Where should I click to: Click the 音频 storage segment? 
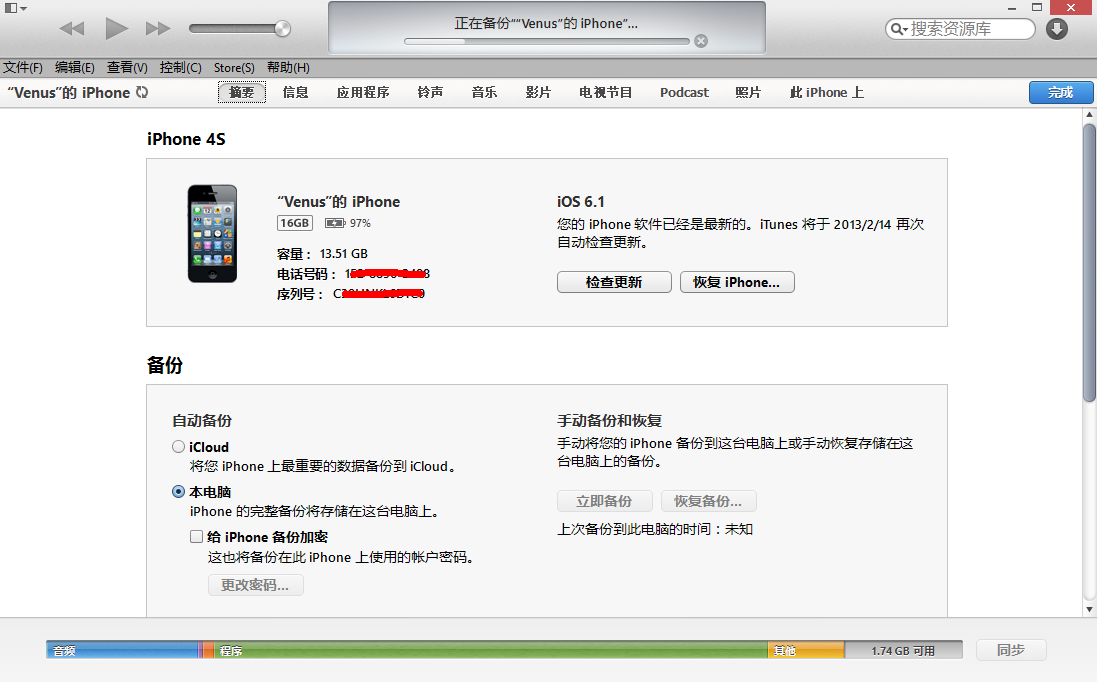(x=122, y=650)
